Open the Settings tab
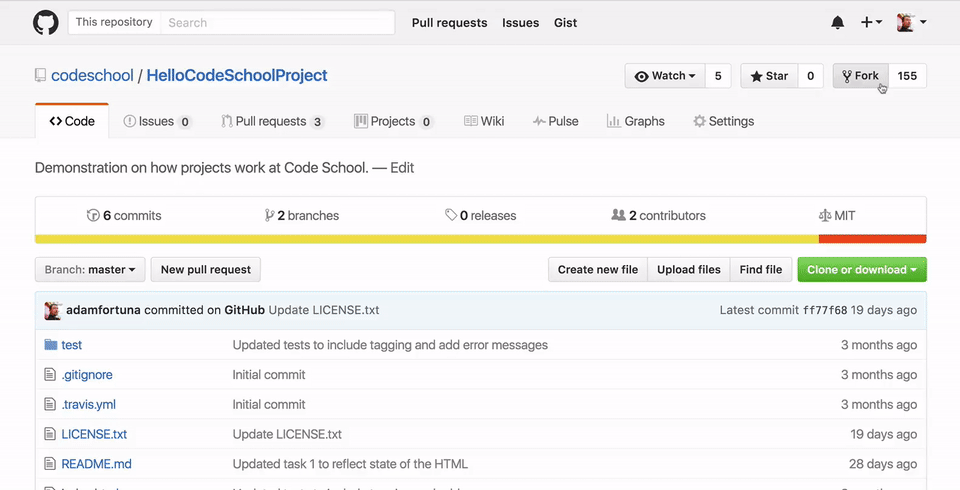 pos(724,121)
